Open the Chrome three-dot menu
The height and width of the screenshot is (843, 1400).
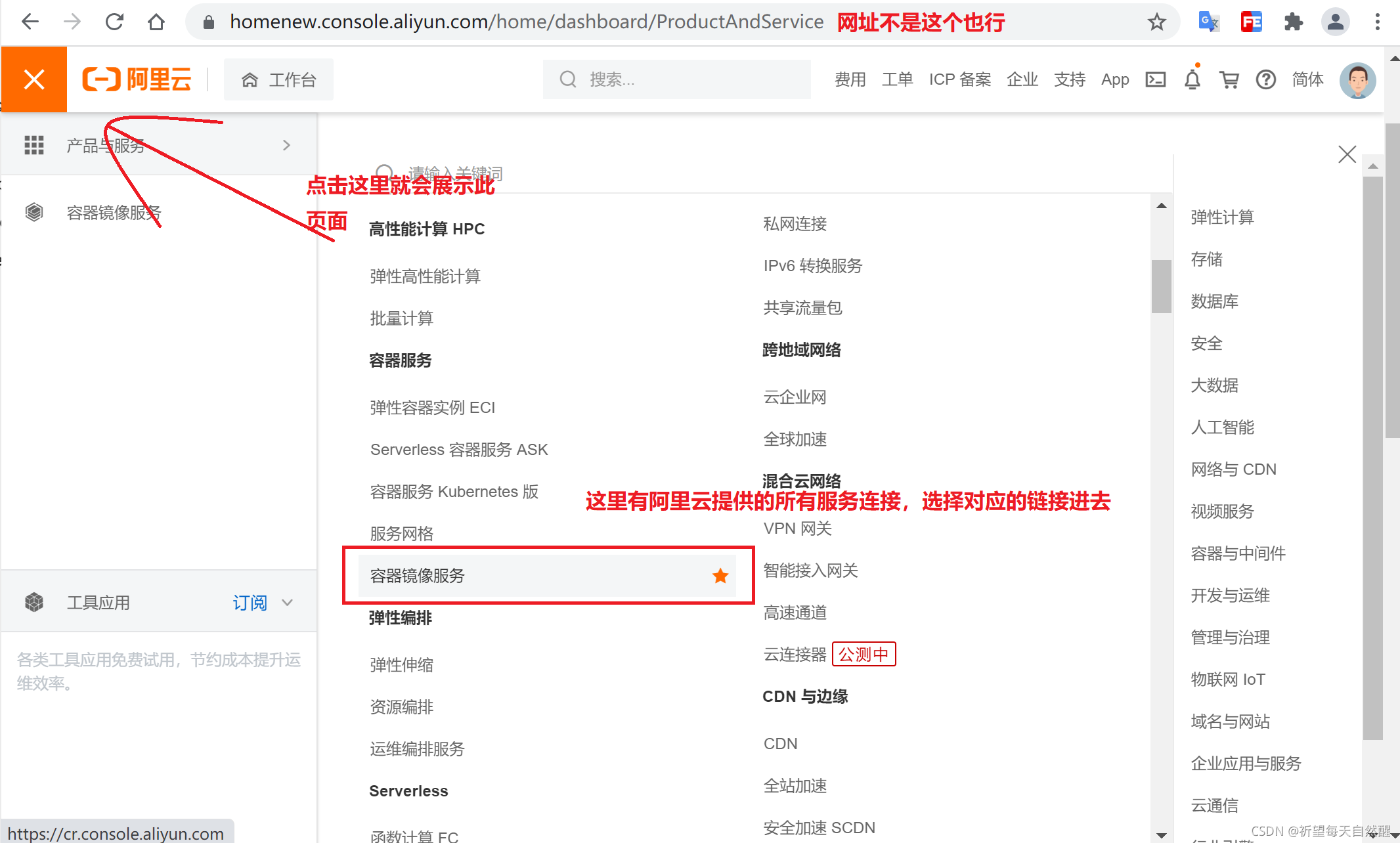click(1377, 22)
